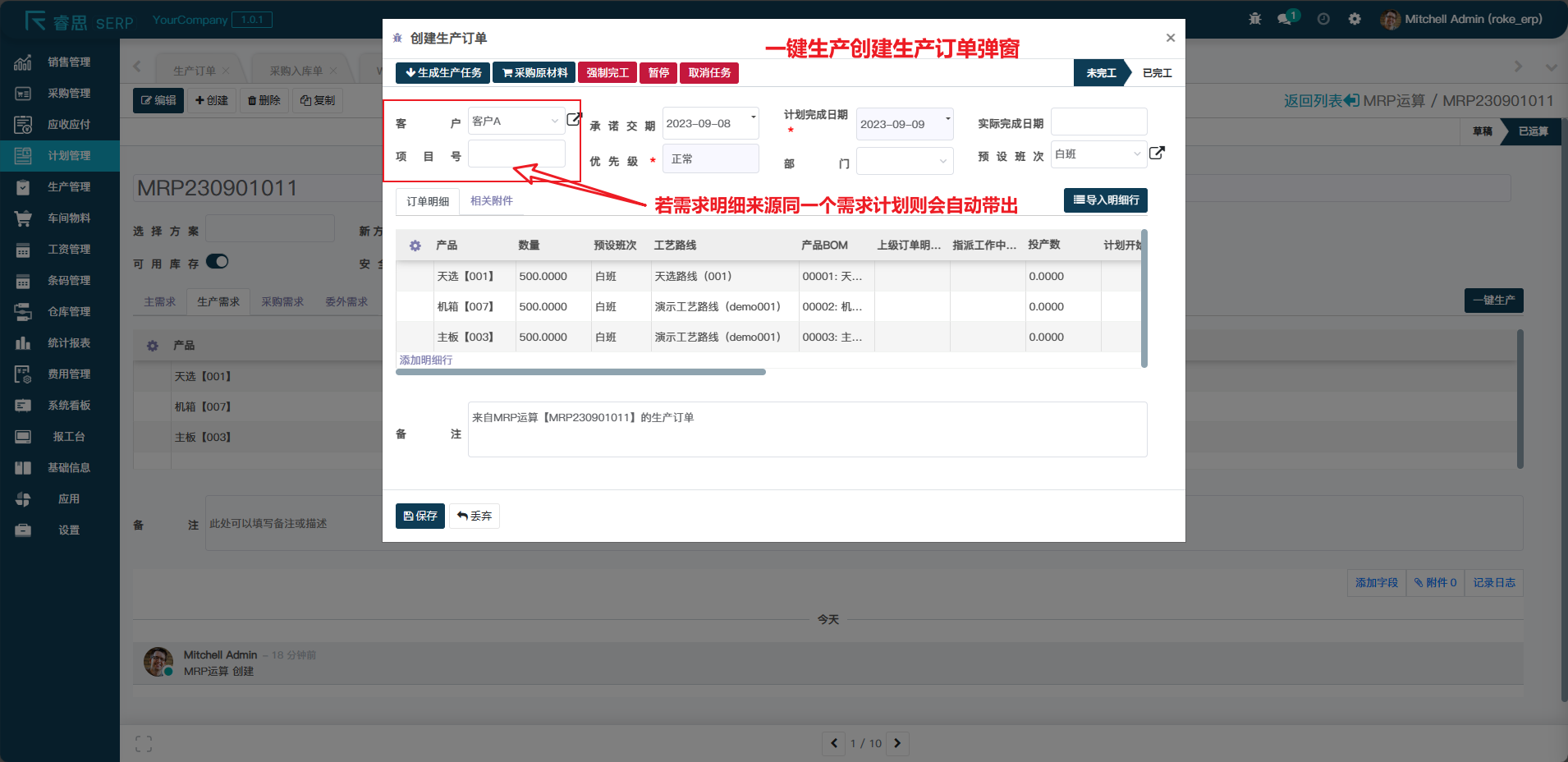Select the 采购需求 tab

(282, 302)
